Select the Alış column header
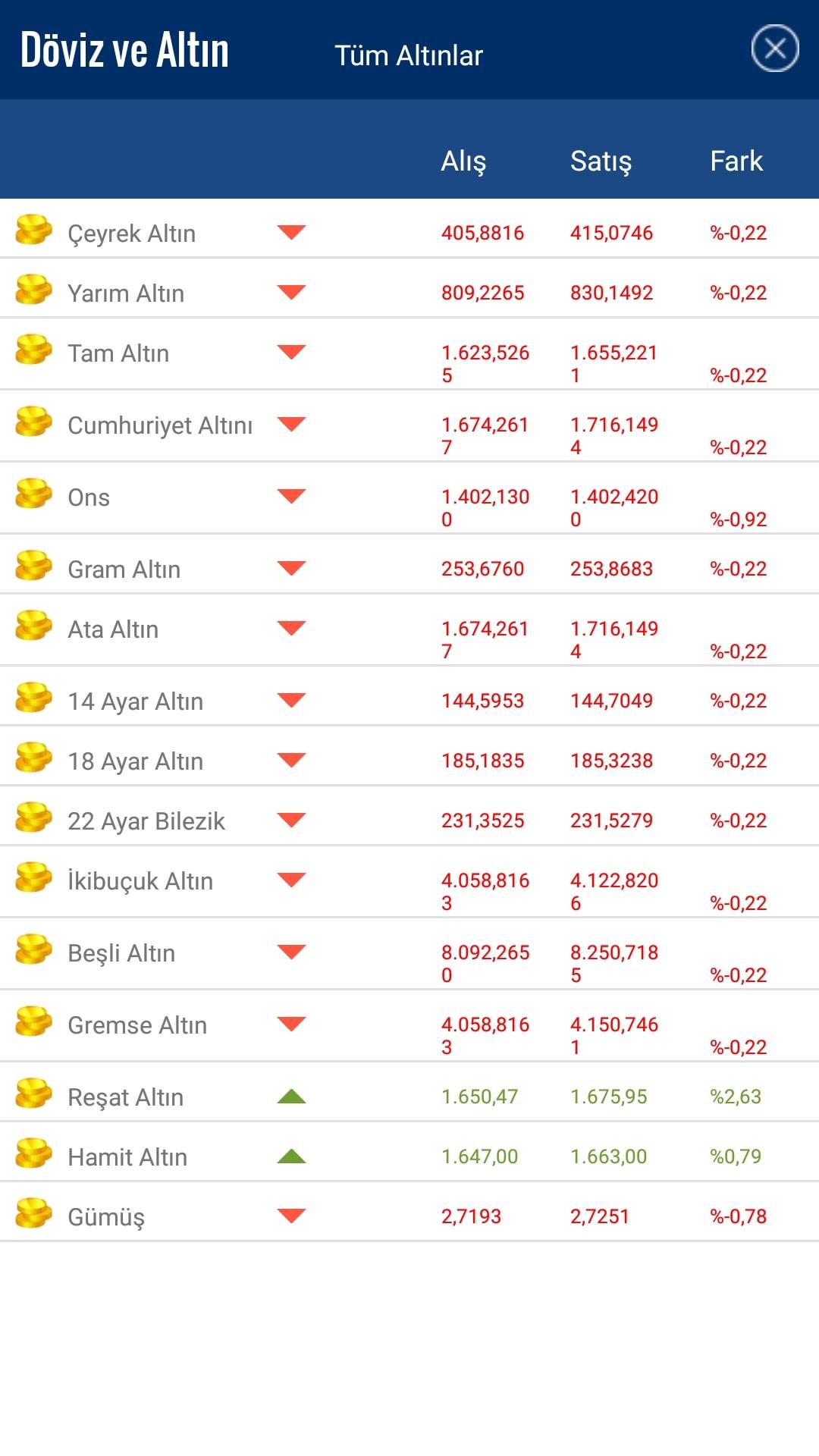819x1456 pixels. coord(463,161)
